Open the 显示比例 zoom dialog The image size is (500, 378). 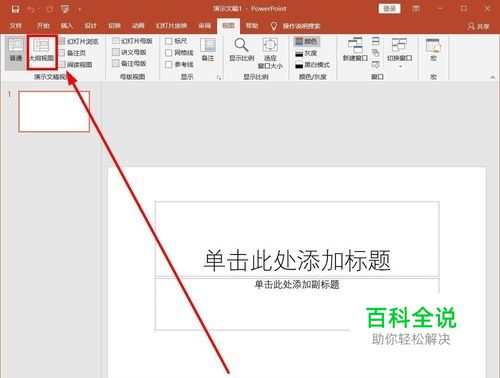click(242, 50)
